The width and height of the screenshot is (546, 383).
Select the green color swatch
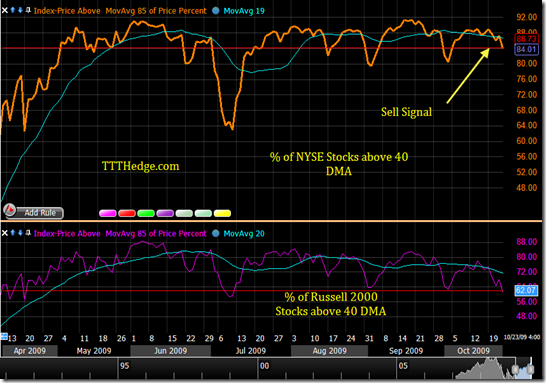[x=146, y=213]
